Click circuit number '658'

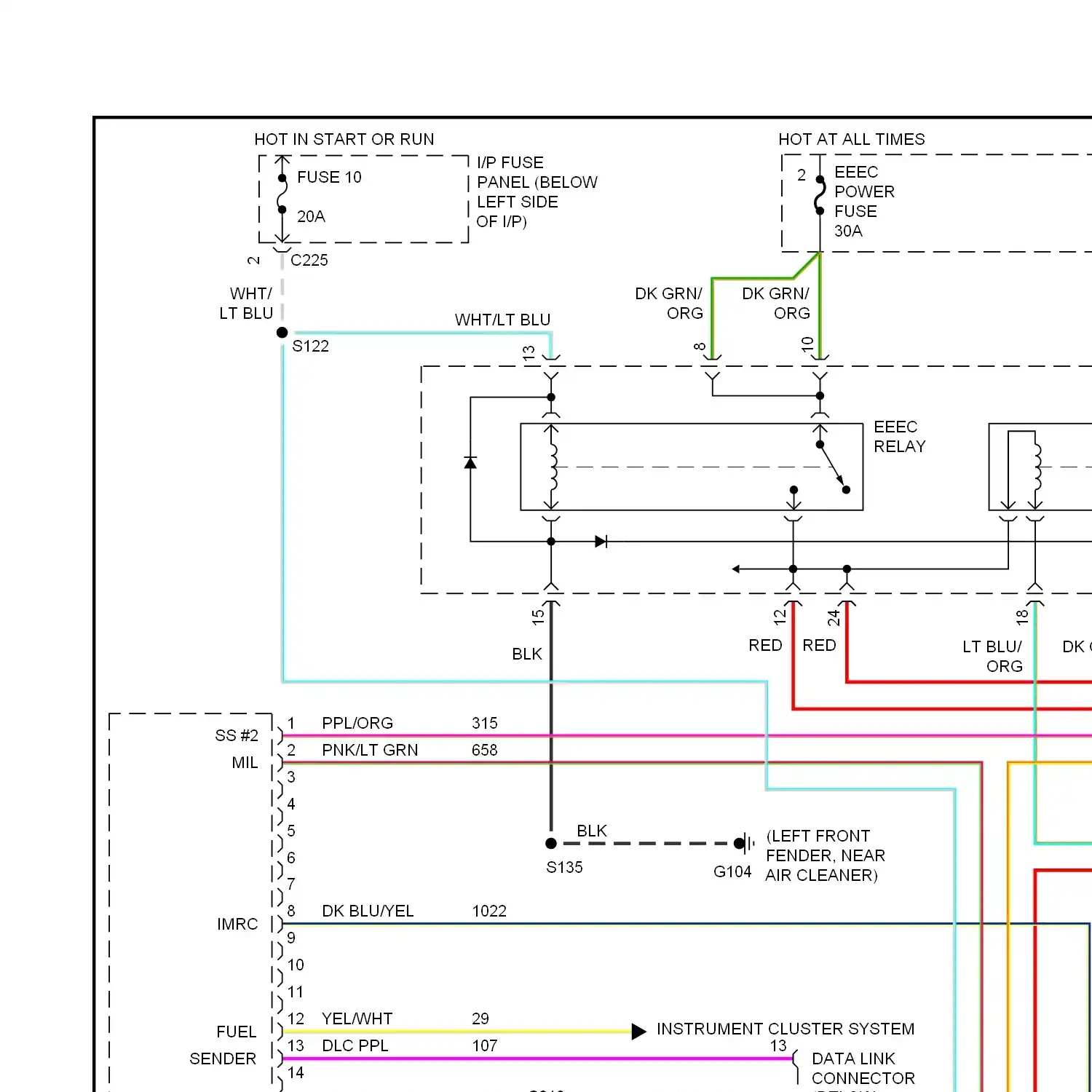pyautogui.click(x=485, y=750)
